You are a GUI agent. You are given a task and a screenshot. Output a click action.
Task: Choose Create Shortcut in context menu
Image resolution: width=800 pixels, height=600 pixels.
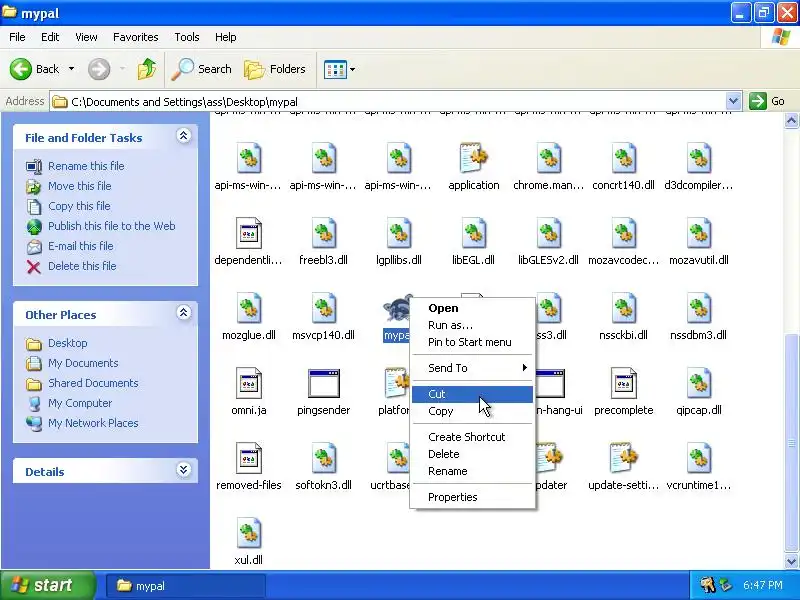(472, 437)
